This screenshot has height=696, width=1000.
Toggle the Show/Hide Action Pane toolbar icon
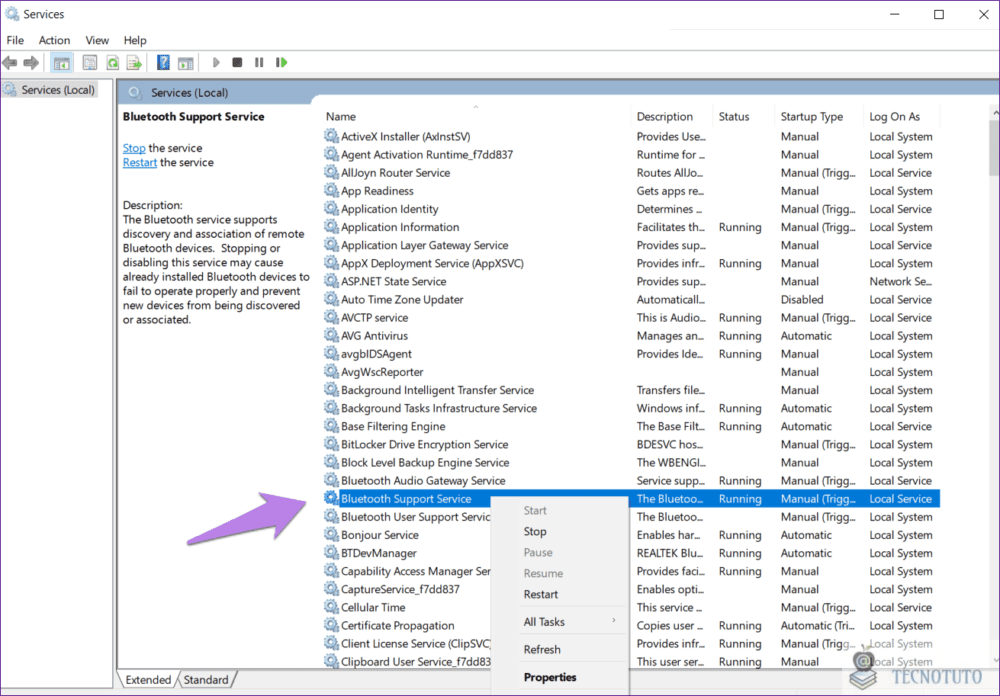click(186, 63)
